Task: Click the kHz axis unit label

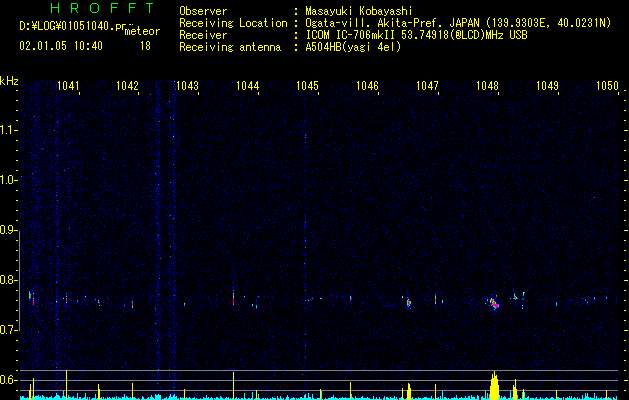Action: pos(9,81)
